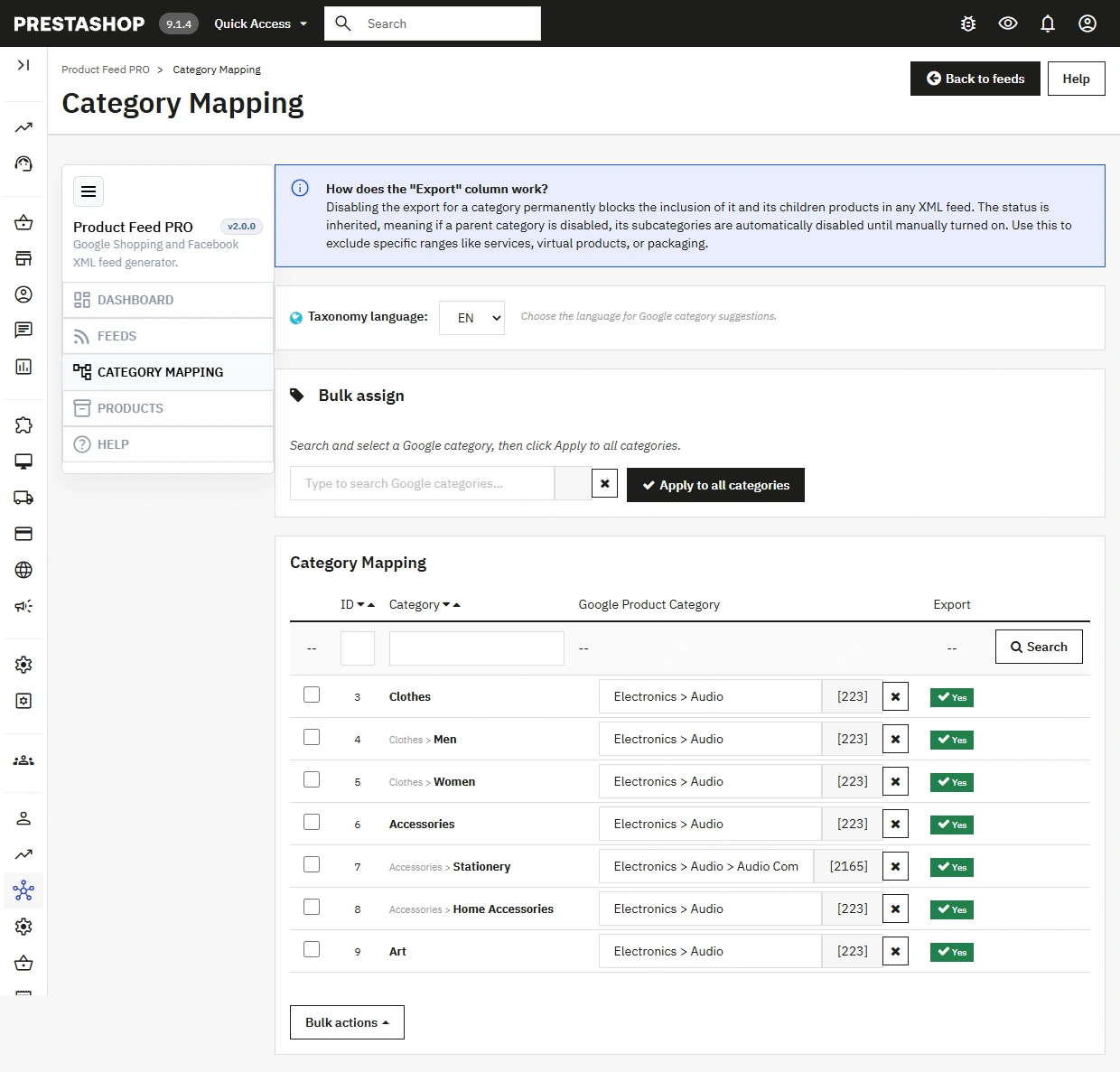
Task: Select the checkbox for Stationery row
Action: click(312, 864)
